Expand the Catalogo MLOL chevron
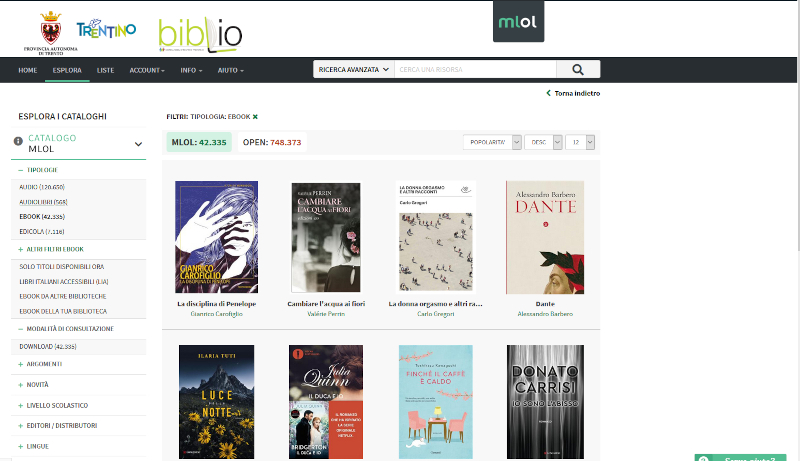 [138, 144]
